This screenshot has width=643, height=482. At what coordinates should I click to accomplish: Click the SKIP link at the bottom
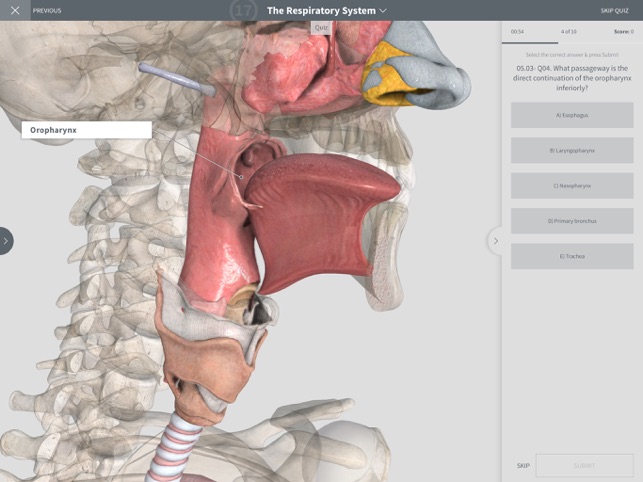pos(523,466)
